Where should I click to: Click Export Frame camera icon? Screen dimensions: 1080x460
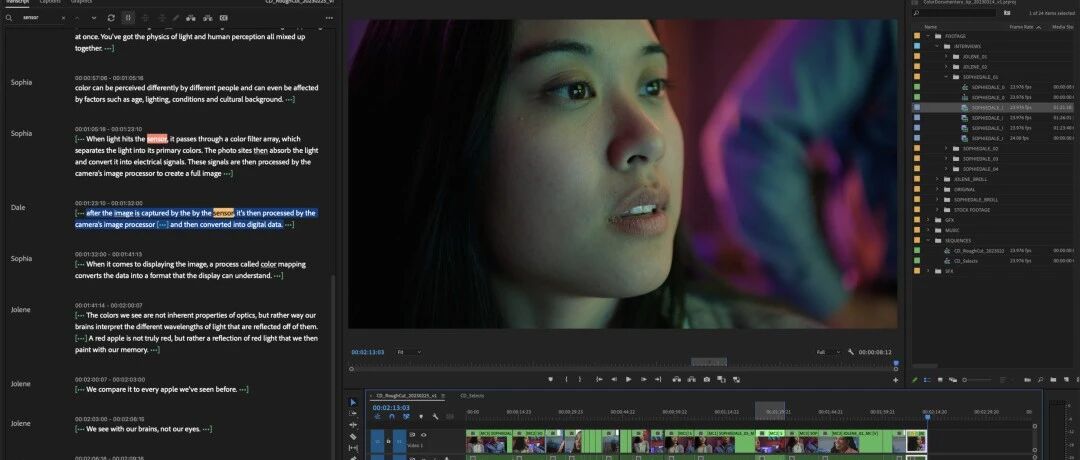coord(707,379)
